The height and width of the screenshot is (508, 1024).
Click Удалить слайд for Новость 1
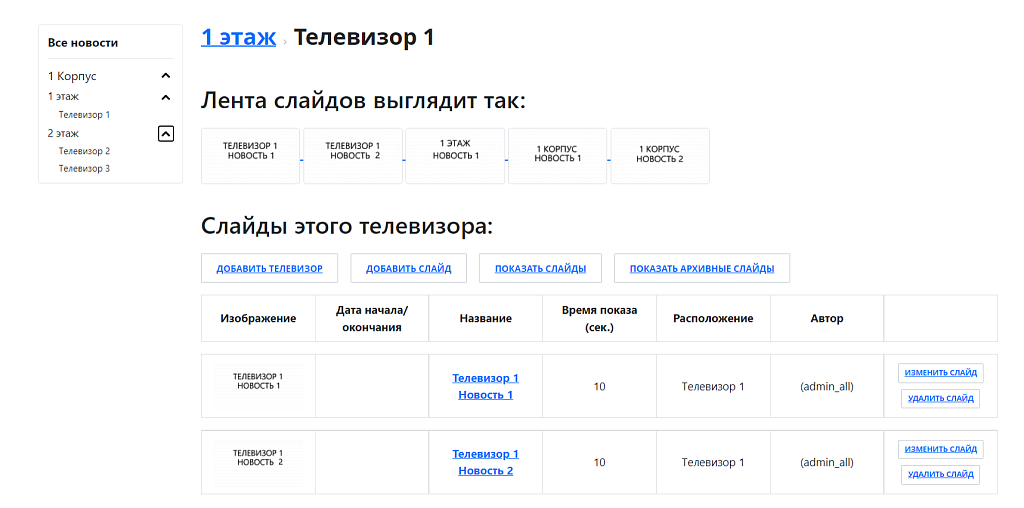coord(940,398)
